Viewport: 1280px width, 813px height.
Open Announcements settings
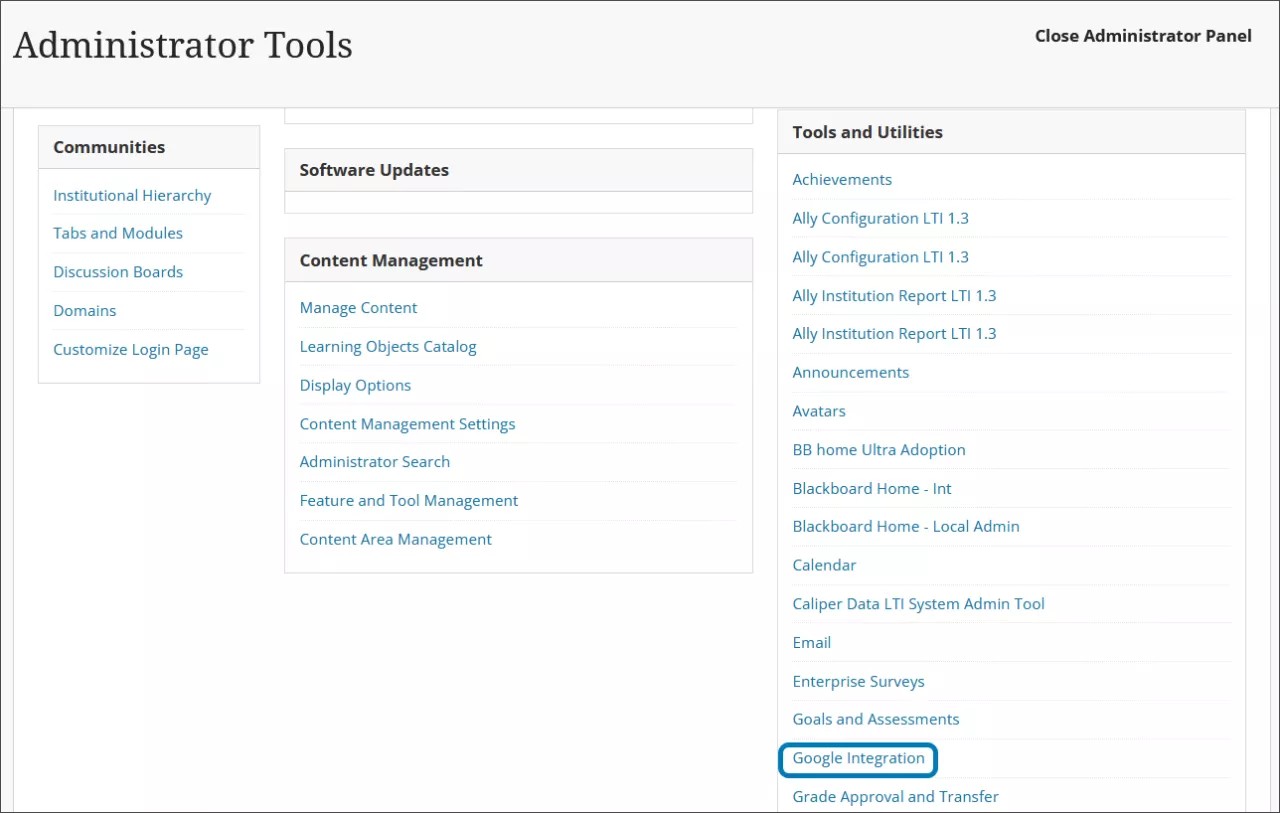[x=850, y=371]
